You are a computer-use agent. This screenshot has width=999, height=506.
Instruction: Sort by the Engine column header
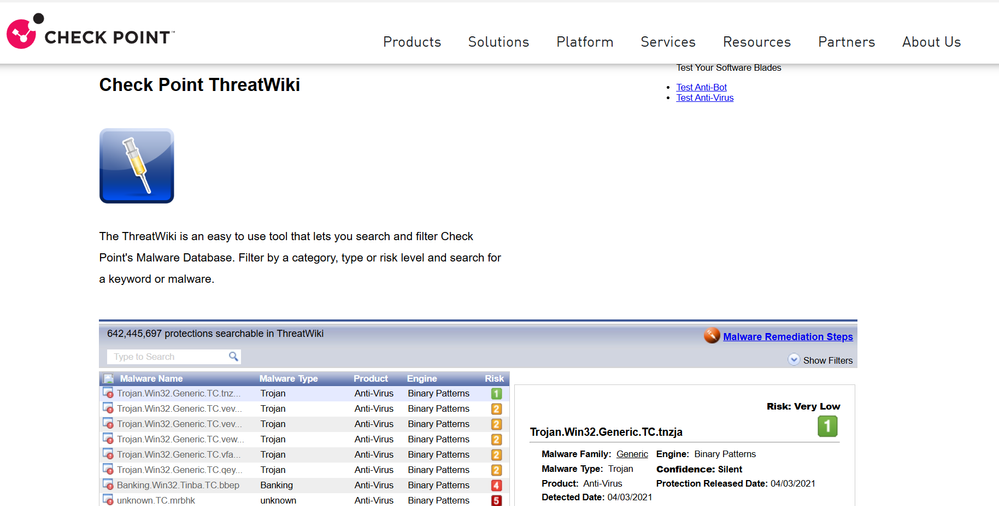(422, 379)
